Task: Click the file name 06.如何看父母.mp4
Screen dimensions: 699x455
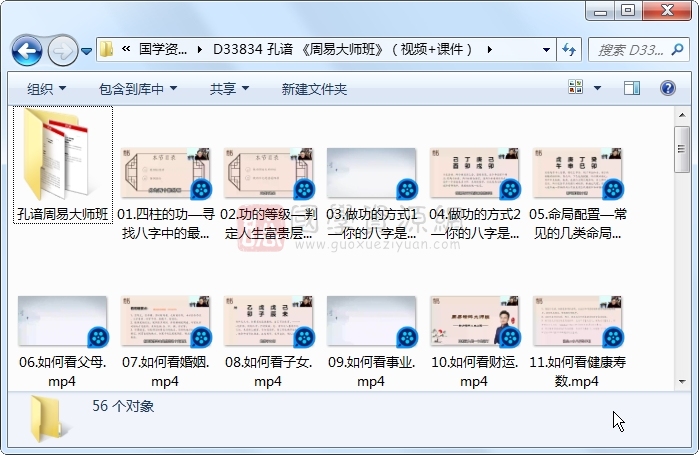Action: tap(62, 372)
